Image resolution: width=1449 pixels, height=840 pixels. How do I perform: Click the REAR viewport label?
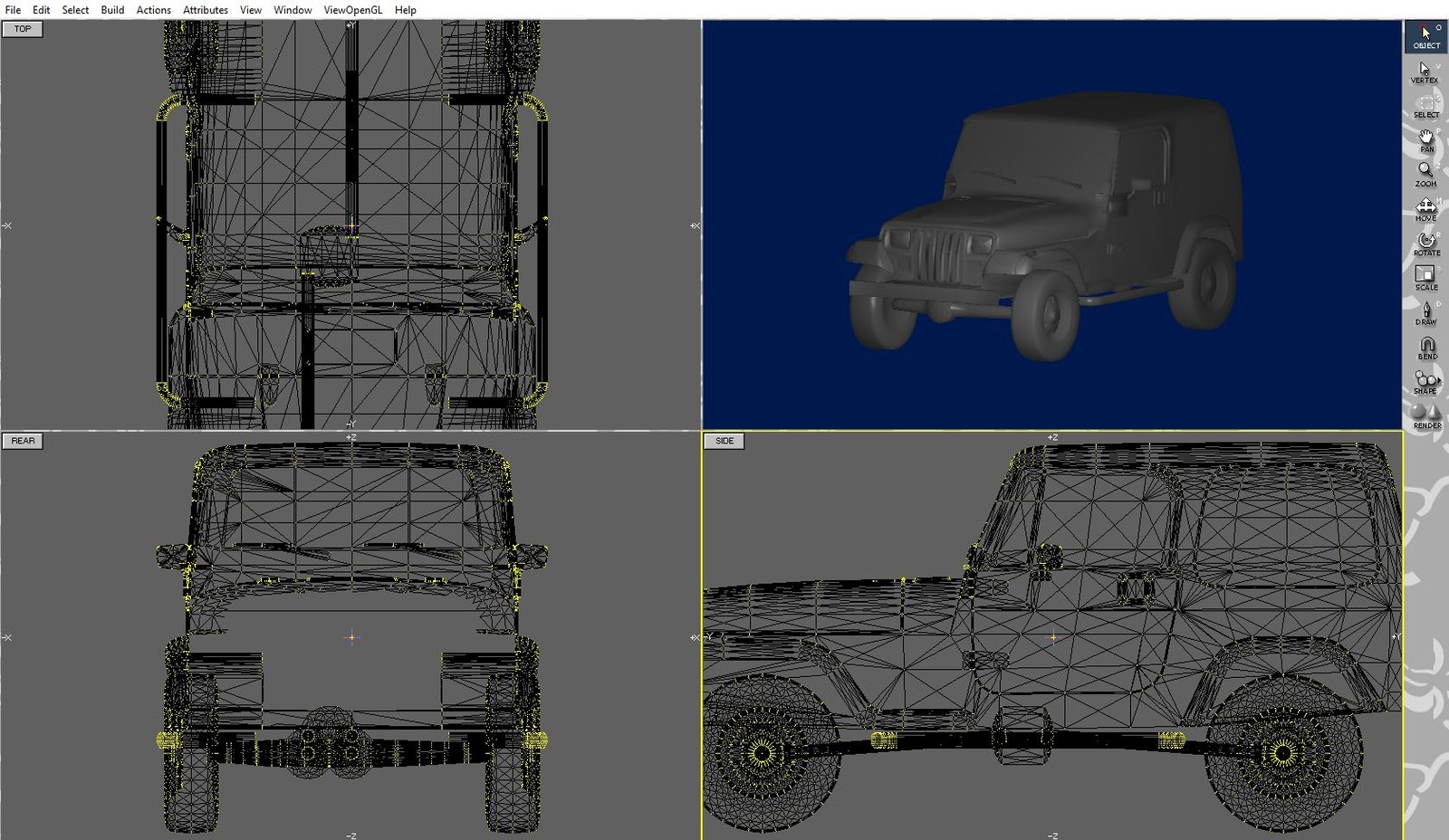24,441
